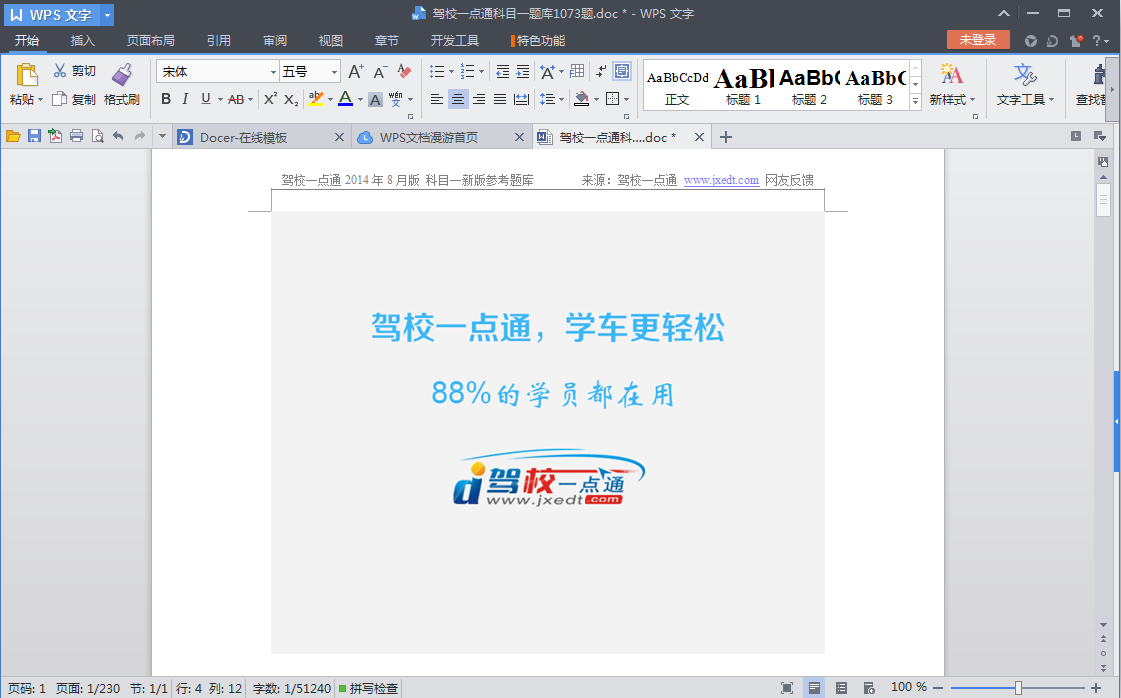The image size is (1121, 698).
Task: Increase paragraph indent
Action: click(x=523, y=71)
